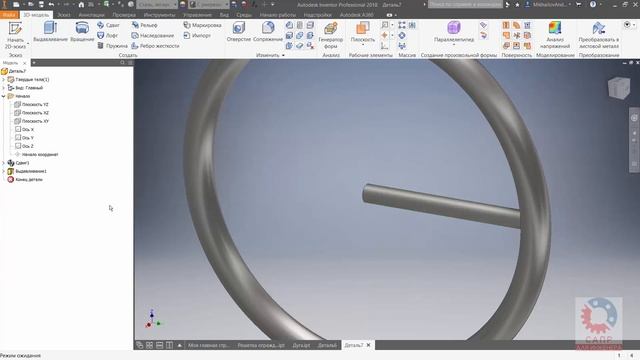Select the Плоскость (Work Plane) tool

point(362,33)
